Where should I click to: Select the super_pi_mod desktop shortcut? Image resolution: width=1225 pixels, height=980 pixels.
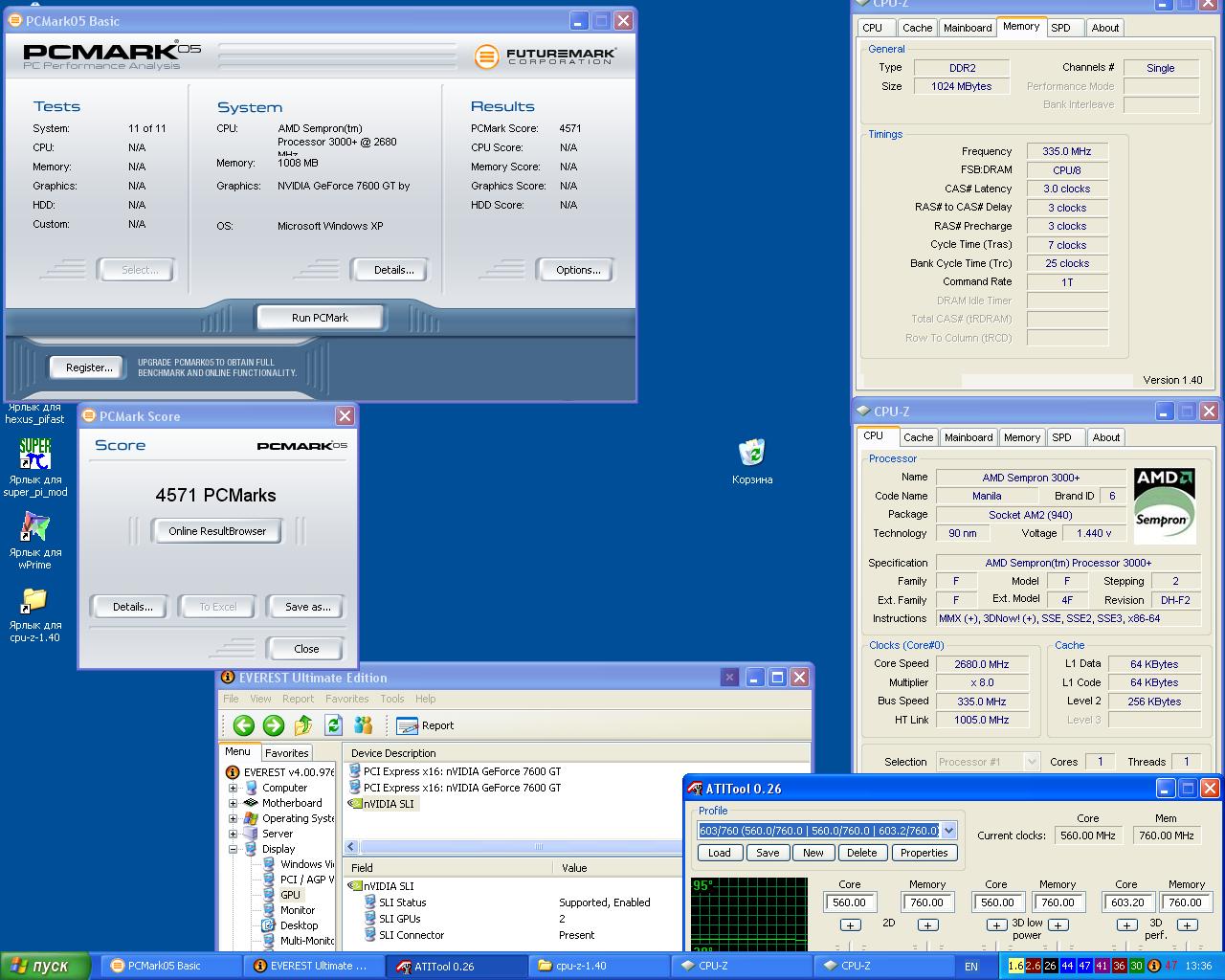[35, 467]
